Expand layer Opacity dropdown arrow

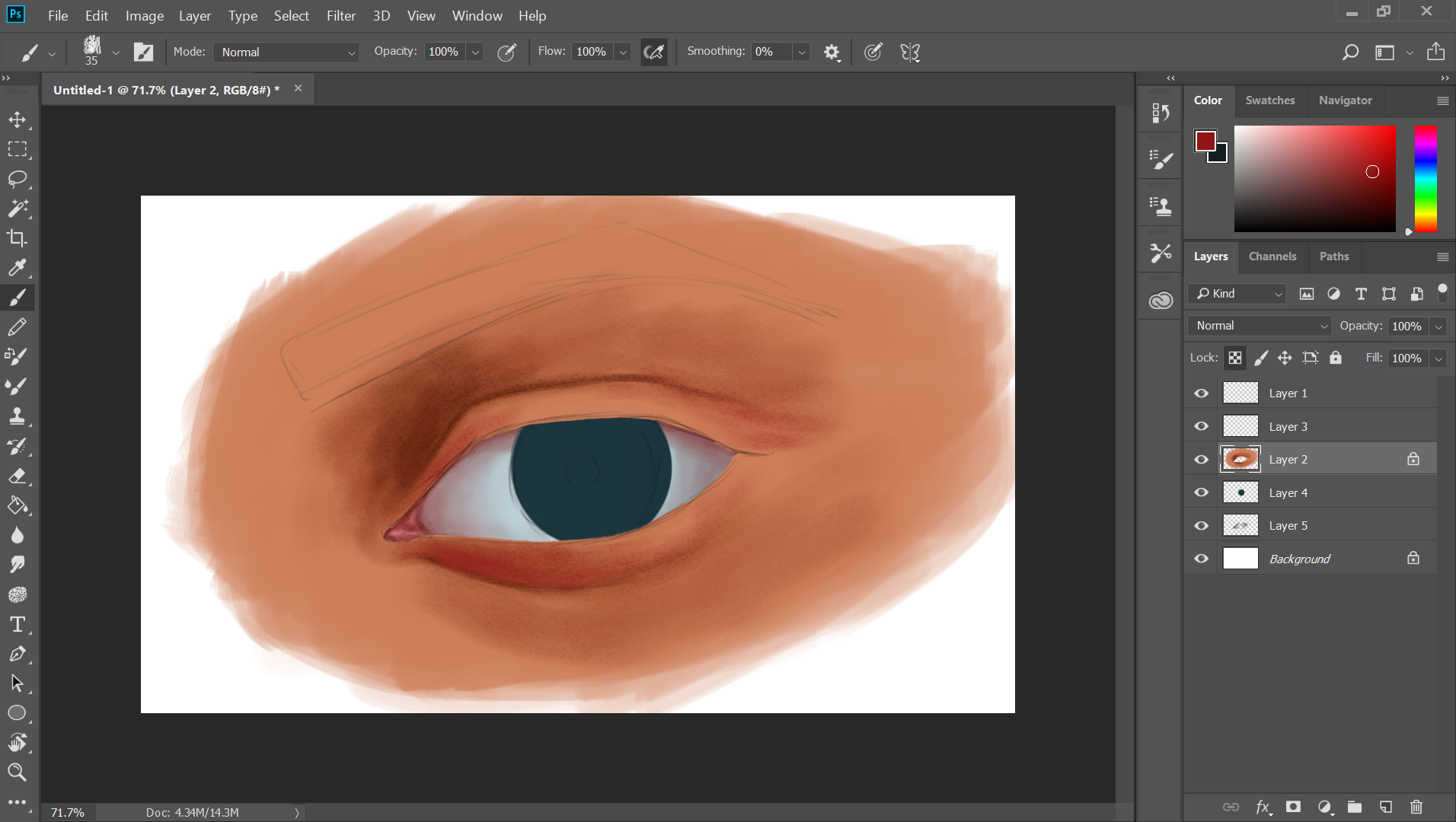(x=1438, y=327)
